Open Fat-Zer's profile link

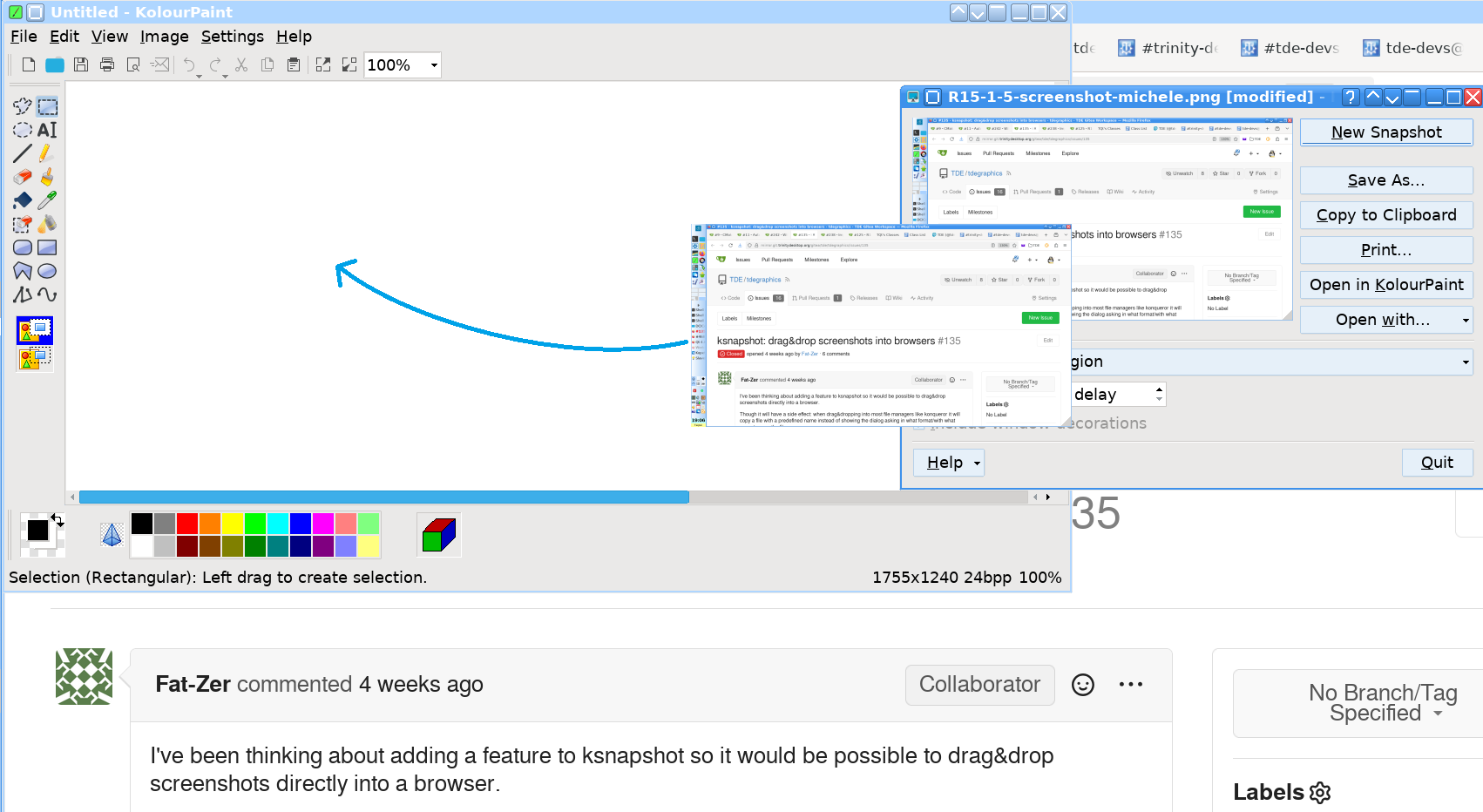[193, 685]
